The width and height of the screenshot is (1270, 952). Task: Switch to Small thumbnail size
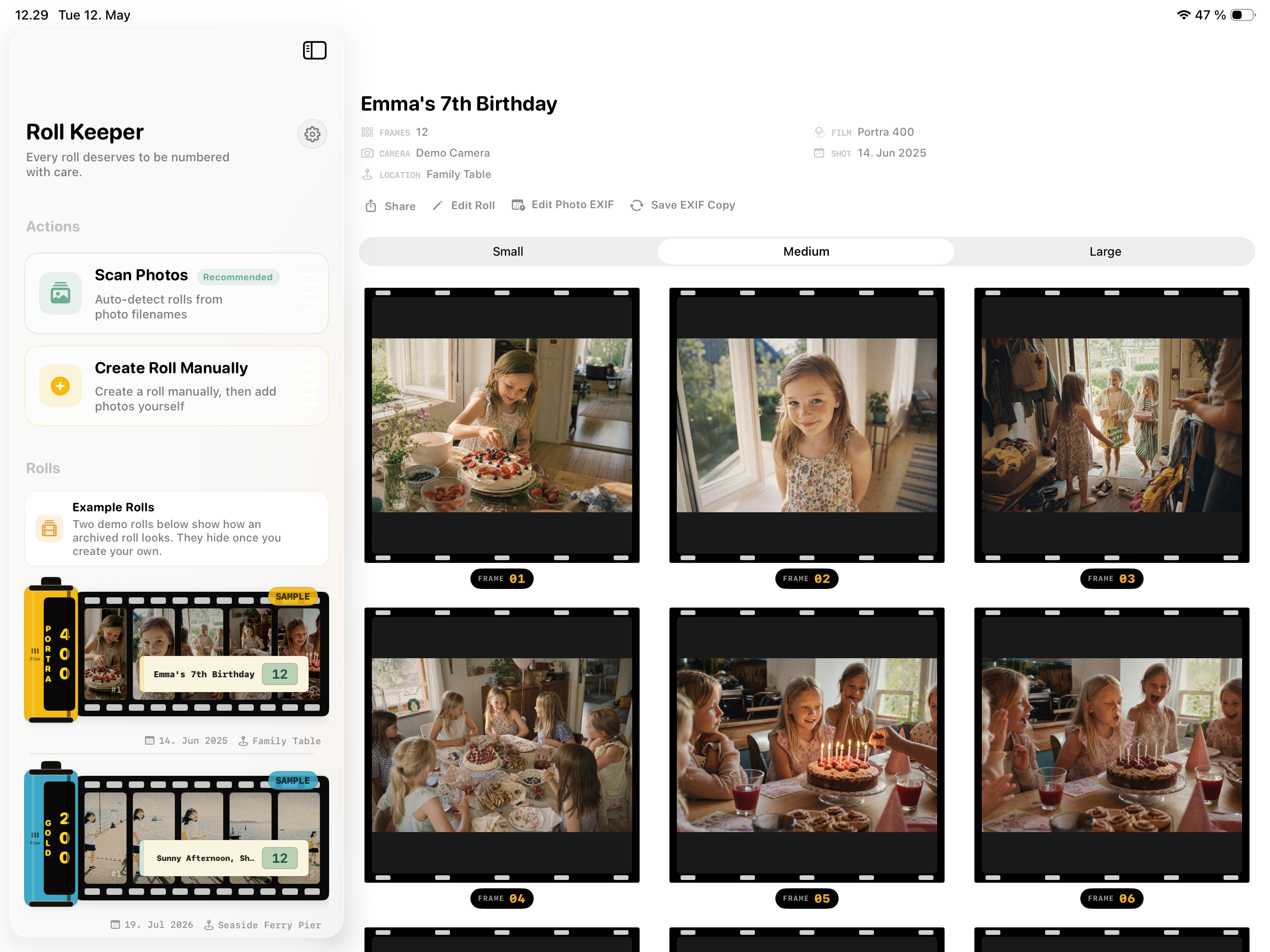click(508, 251)
